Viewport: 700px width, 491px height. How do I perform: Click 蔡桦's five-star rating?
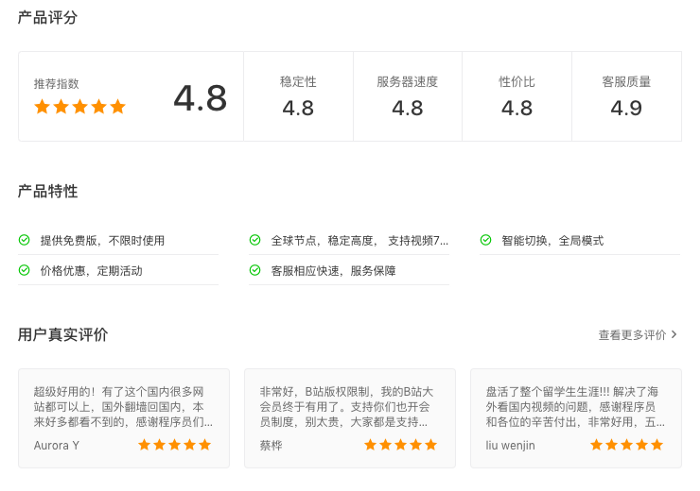tap(400, 445)
